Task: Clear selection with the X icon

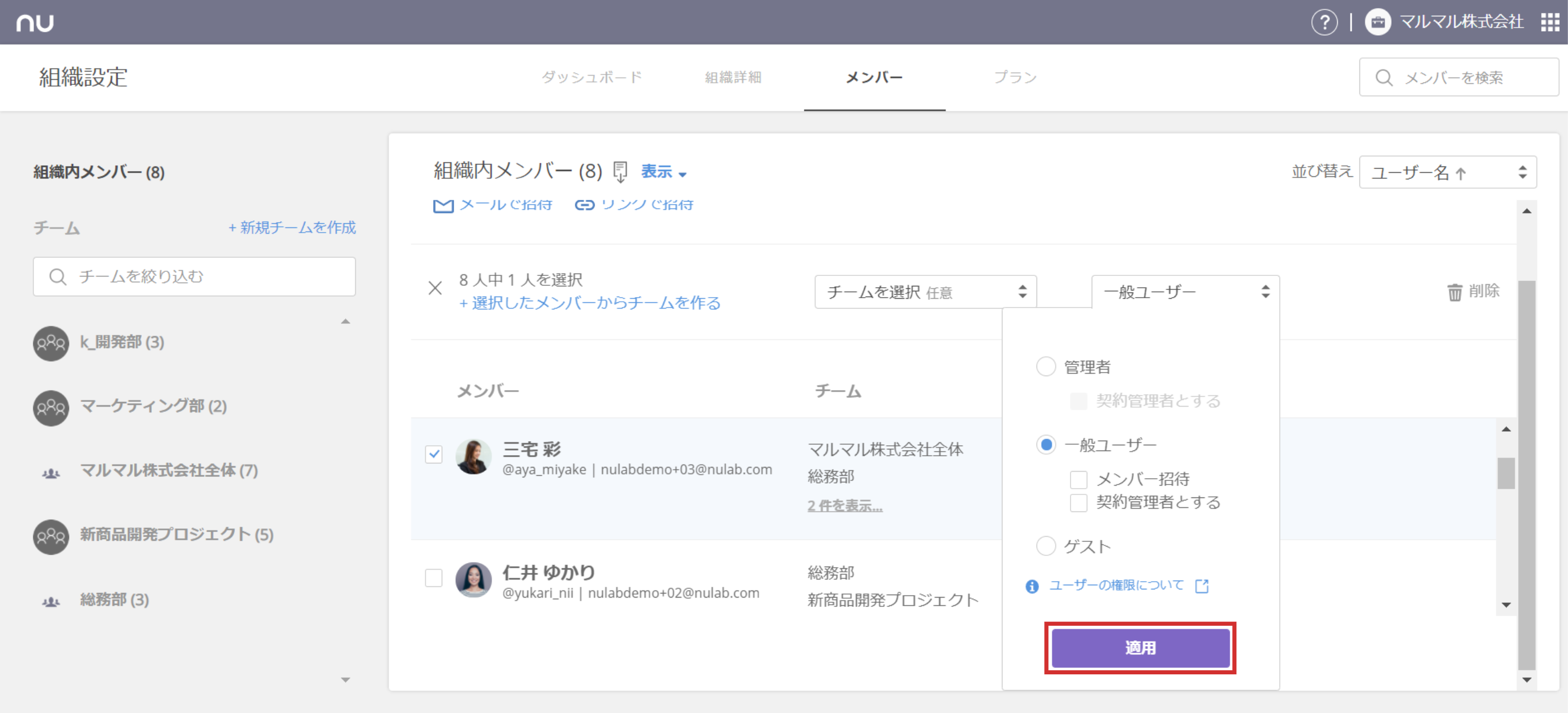Action: (435, 288)
